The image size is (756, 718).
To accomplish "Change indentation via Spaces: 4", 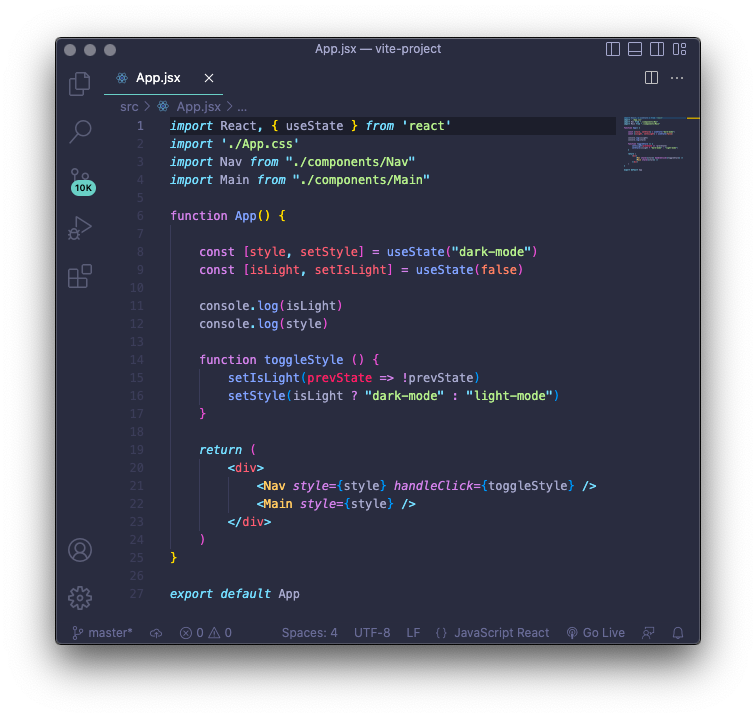I will pyautogui.click(x=310, y=633).
